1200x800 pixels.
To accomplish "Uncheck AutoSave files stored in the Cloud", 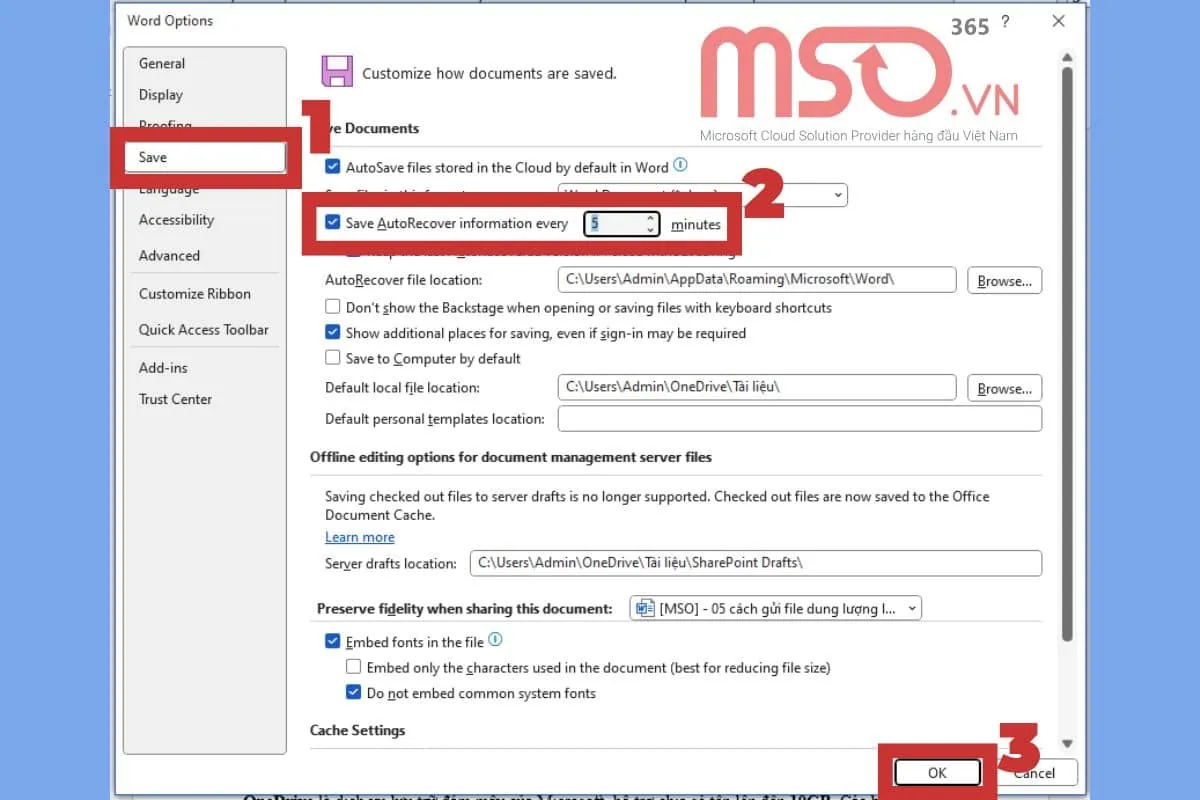I will click(x=332, y=166).
